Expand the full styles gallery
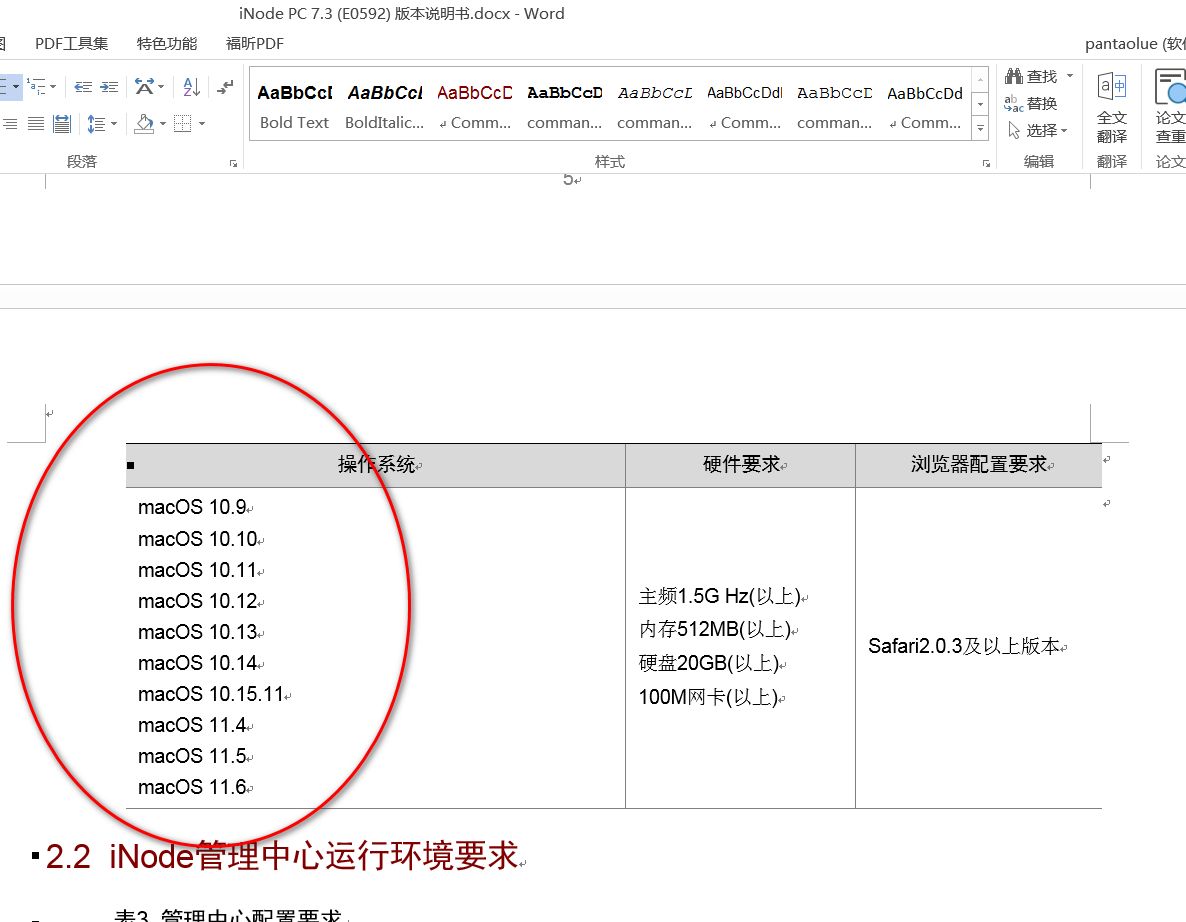Image resolution: width=1186 pixels, height=922 pixels. point(980,129)
